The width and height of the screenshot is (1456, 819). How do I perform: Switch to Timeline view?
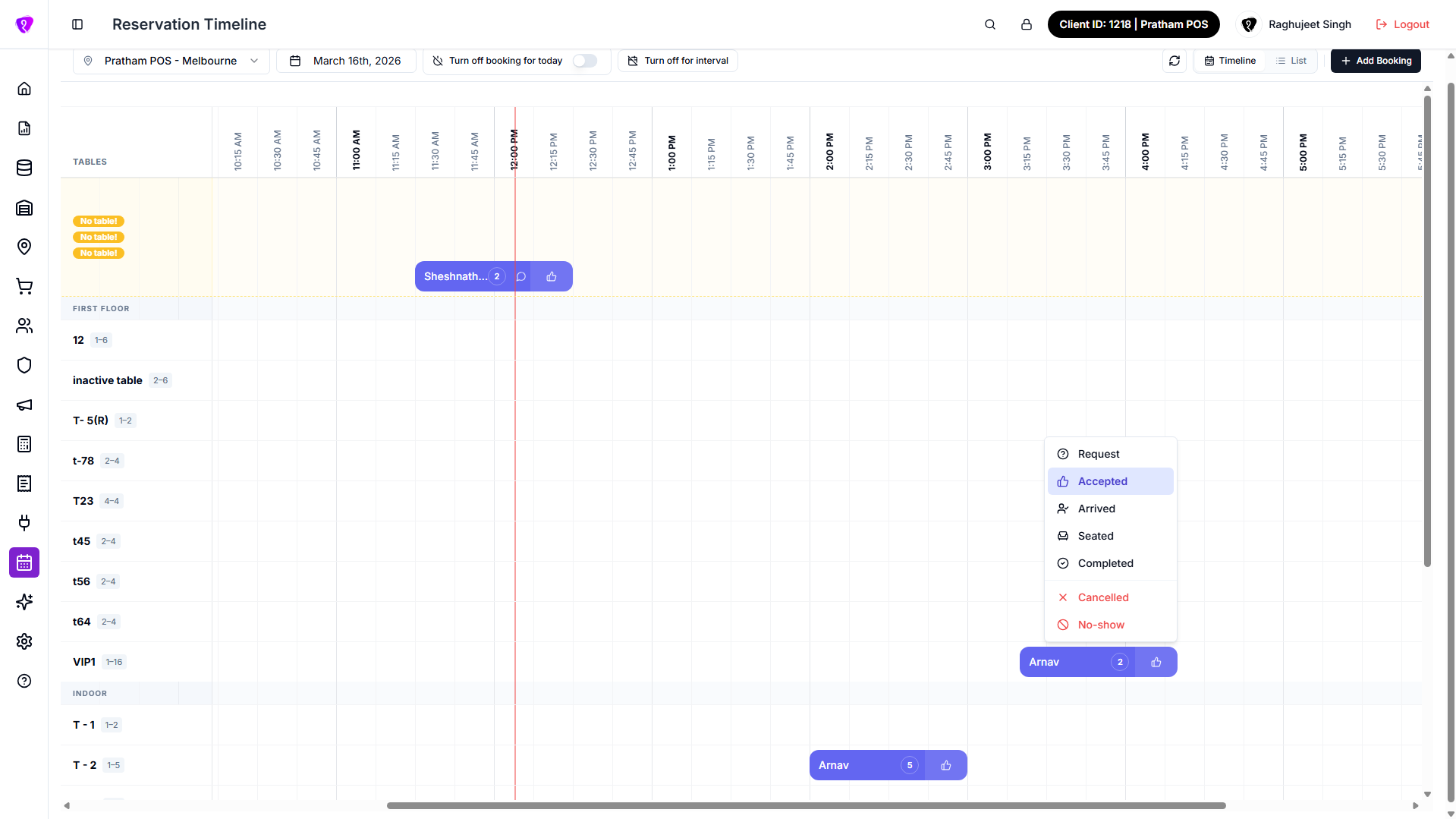pyautogui.click(x=1230, y=61)
